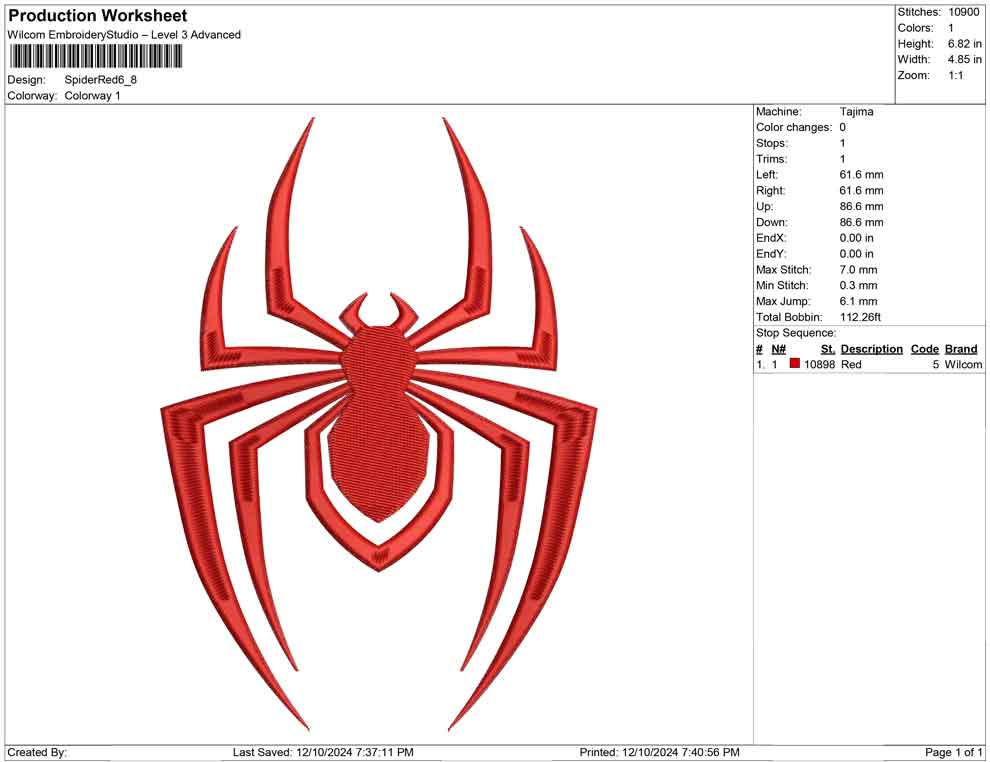
Task: Select the 'Production Worksheet' title text
Action: [98, 16]
